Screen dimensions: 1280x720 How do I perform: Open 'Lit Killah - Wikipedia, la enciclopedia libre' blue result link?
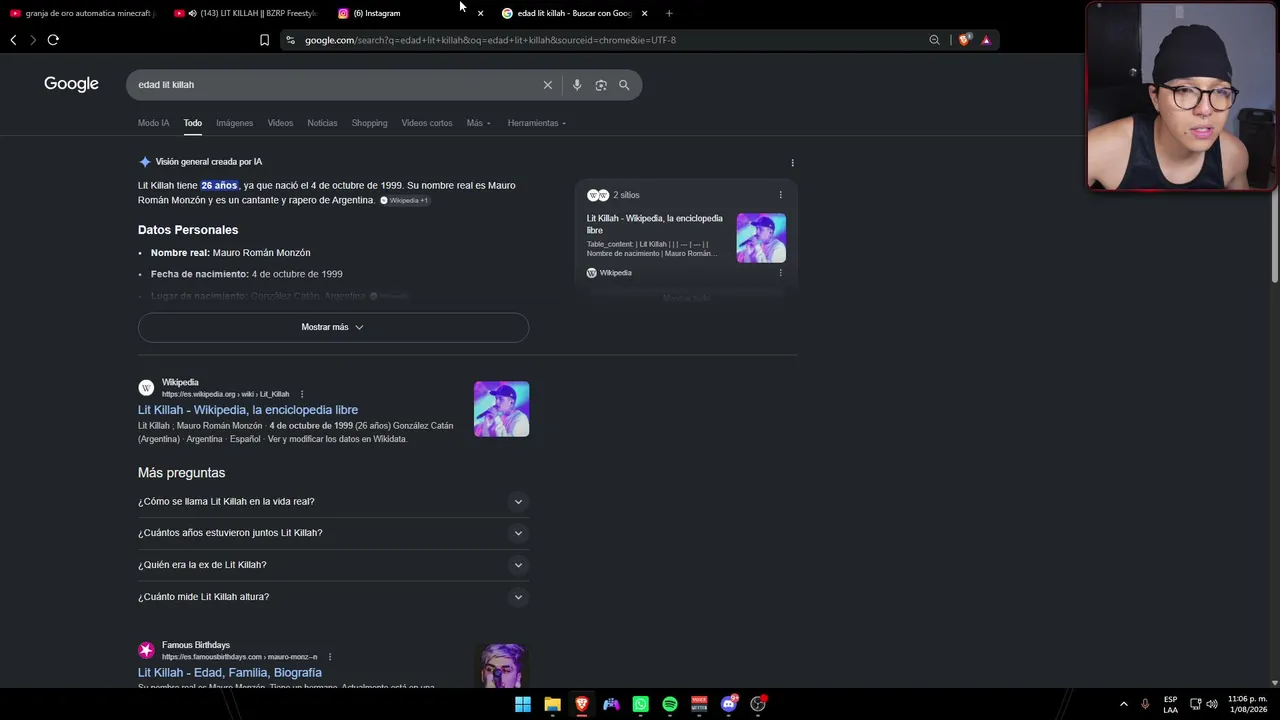[248, 410]
